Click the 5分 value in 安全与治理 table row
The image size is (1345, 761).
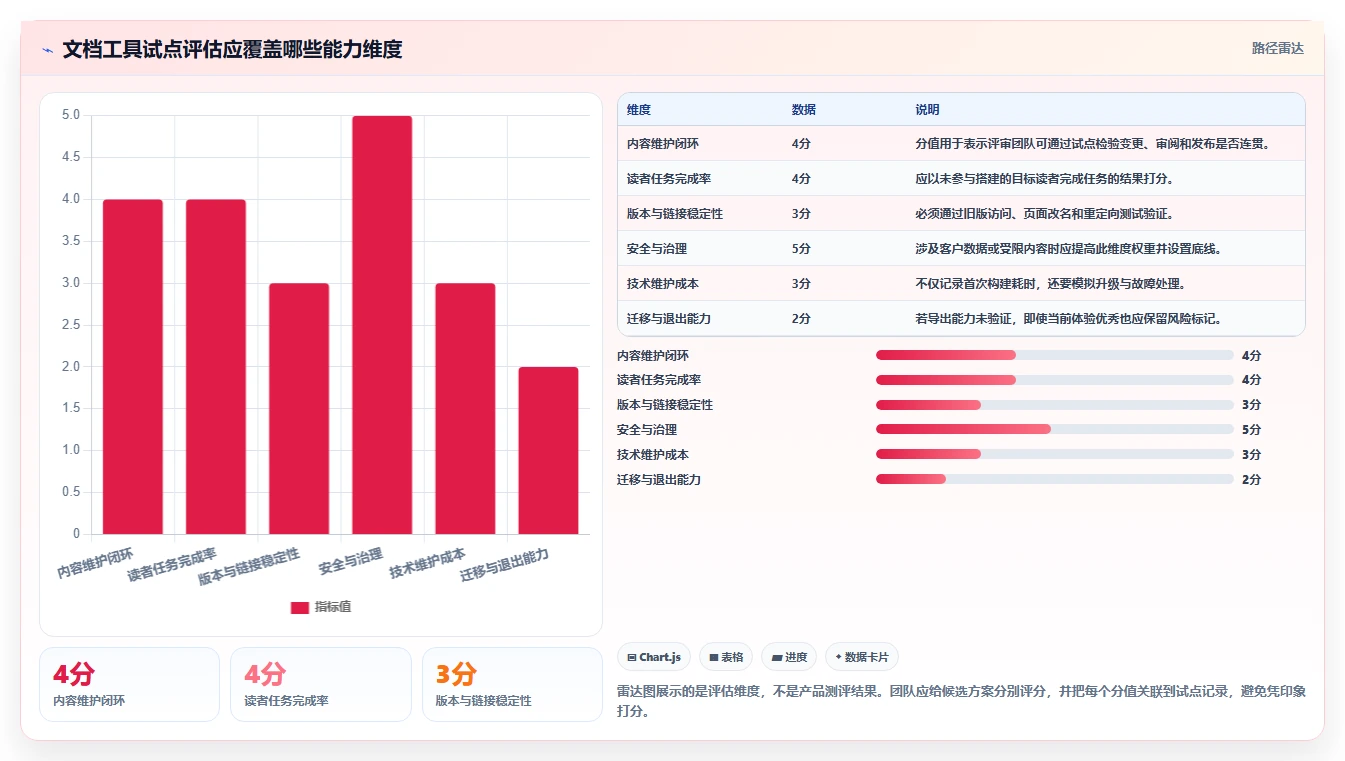coord(801,249)
